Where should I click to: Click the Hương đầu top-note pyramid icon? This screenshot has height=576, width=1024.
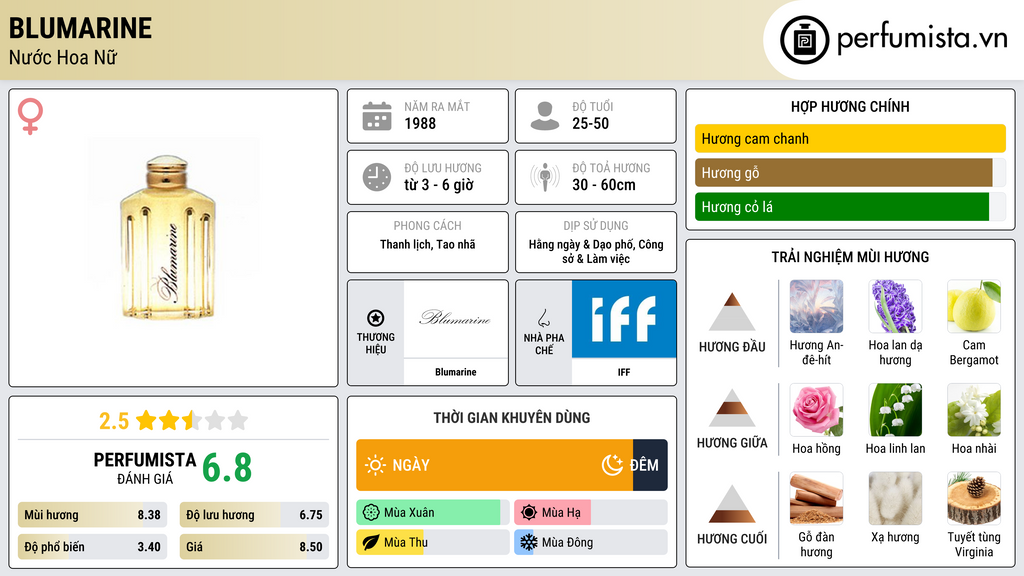[x=732, y=312]
